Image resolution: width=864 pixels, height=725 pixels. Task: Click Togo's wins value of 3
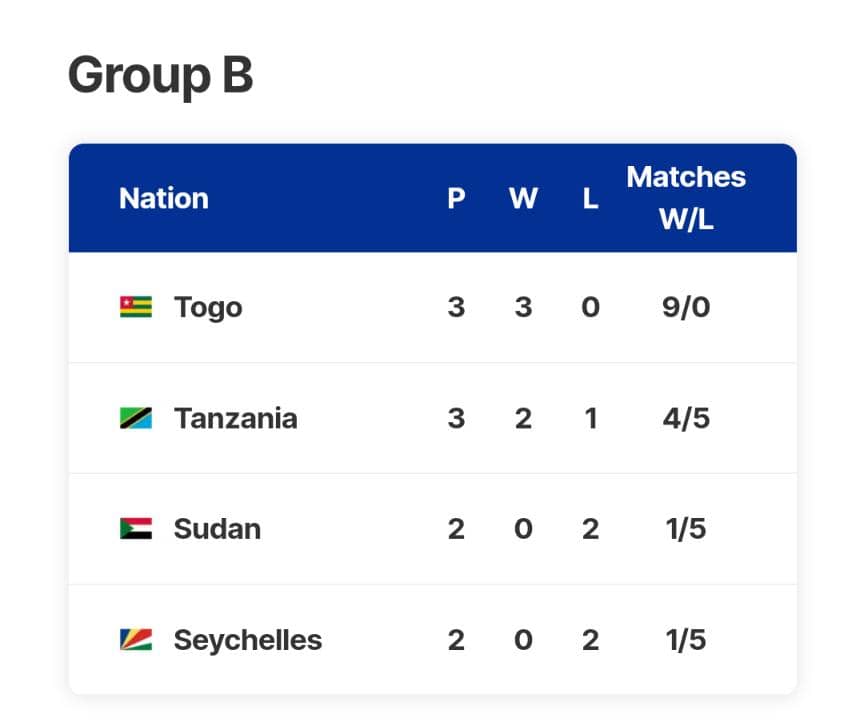click(523, 307)
